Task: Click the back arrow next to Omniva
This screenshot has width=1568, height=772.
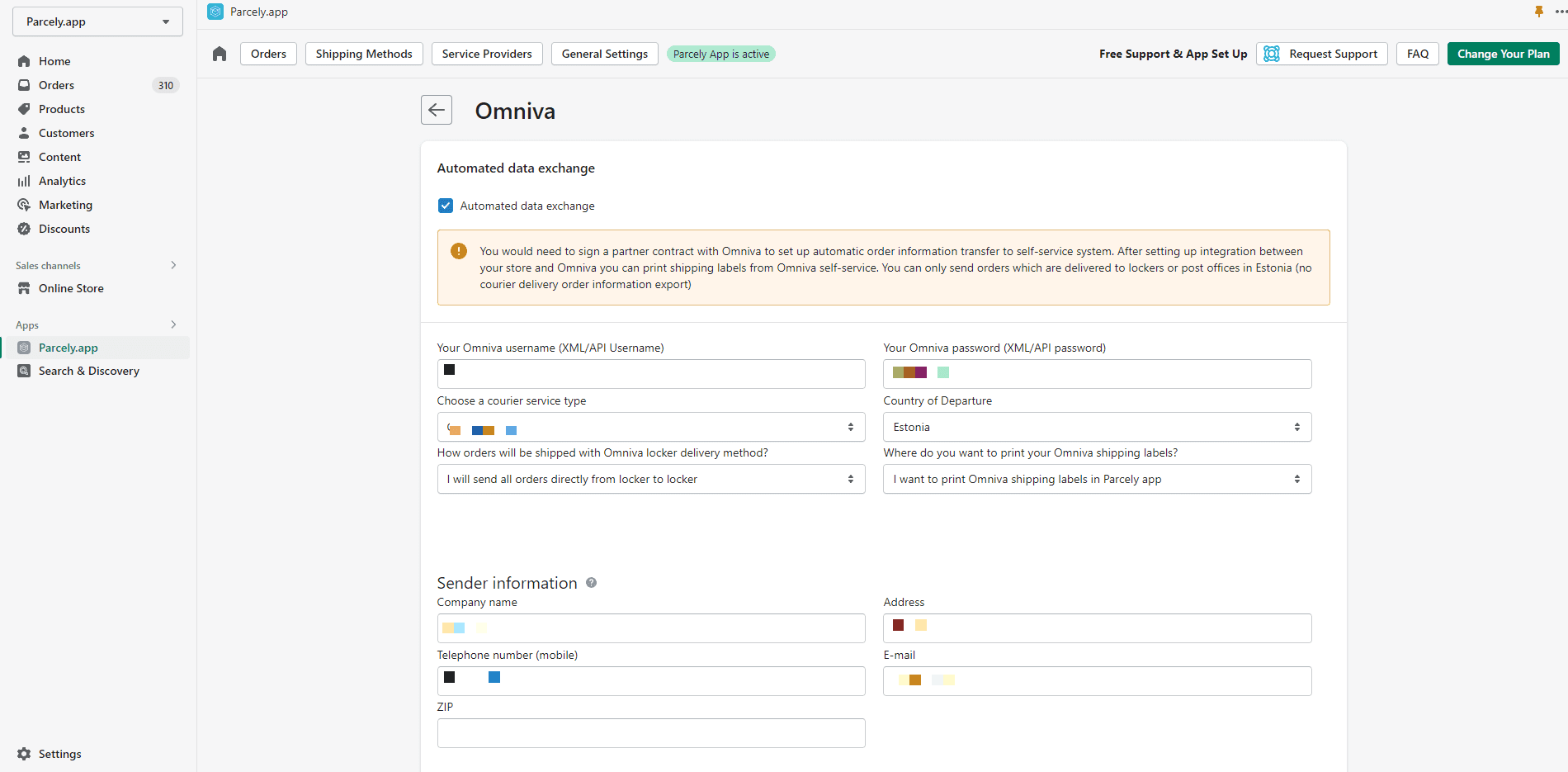Action: pos(436,110)
